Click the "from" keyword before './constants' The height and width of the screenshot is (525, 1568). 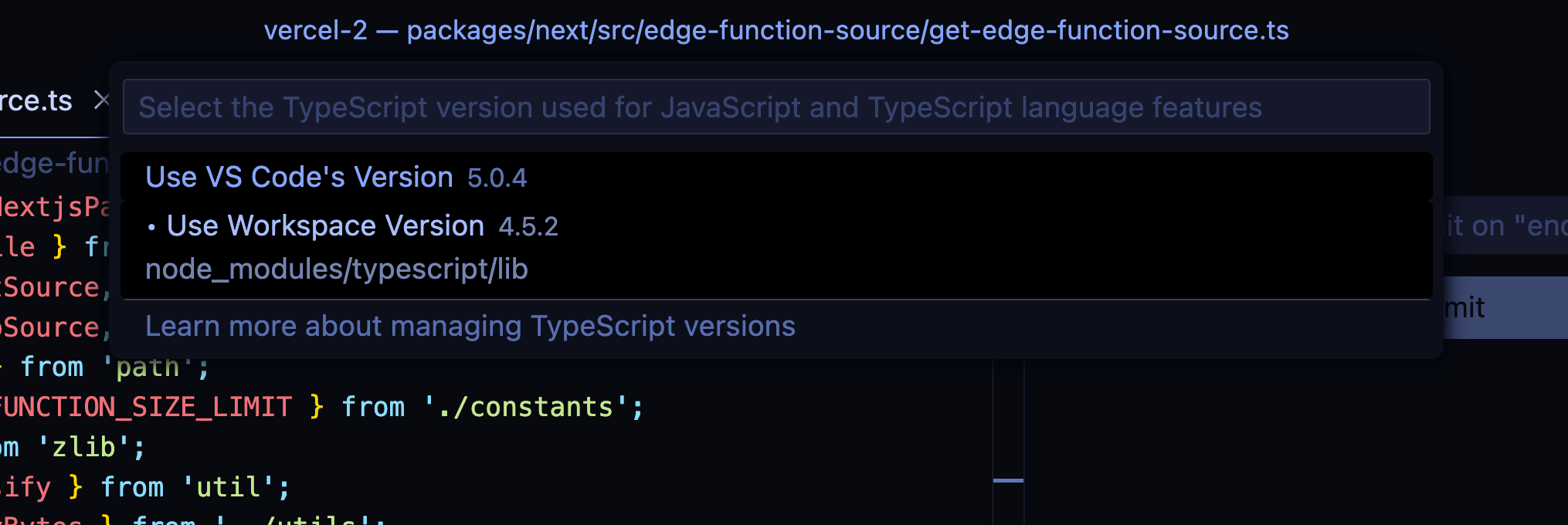[x=373, y=407]
